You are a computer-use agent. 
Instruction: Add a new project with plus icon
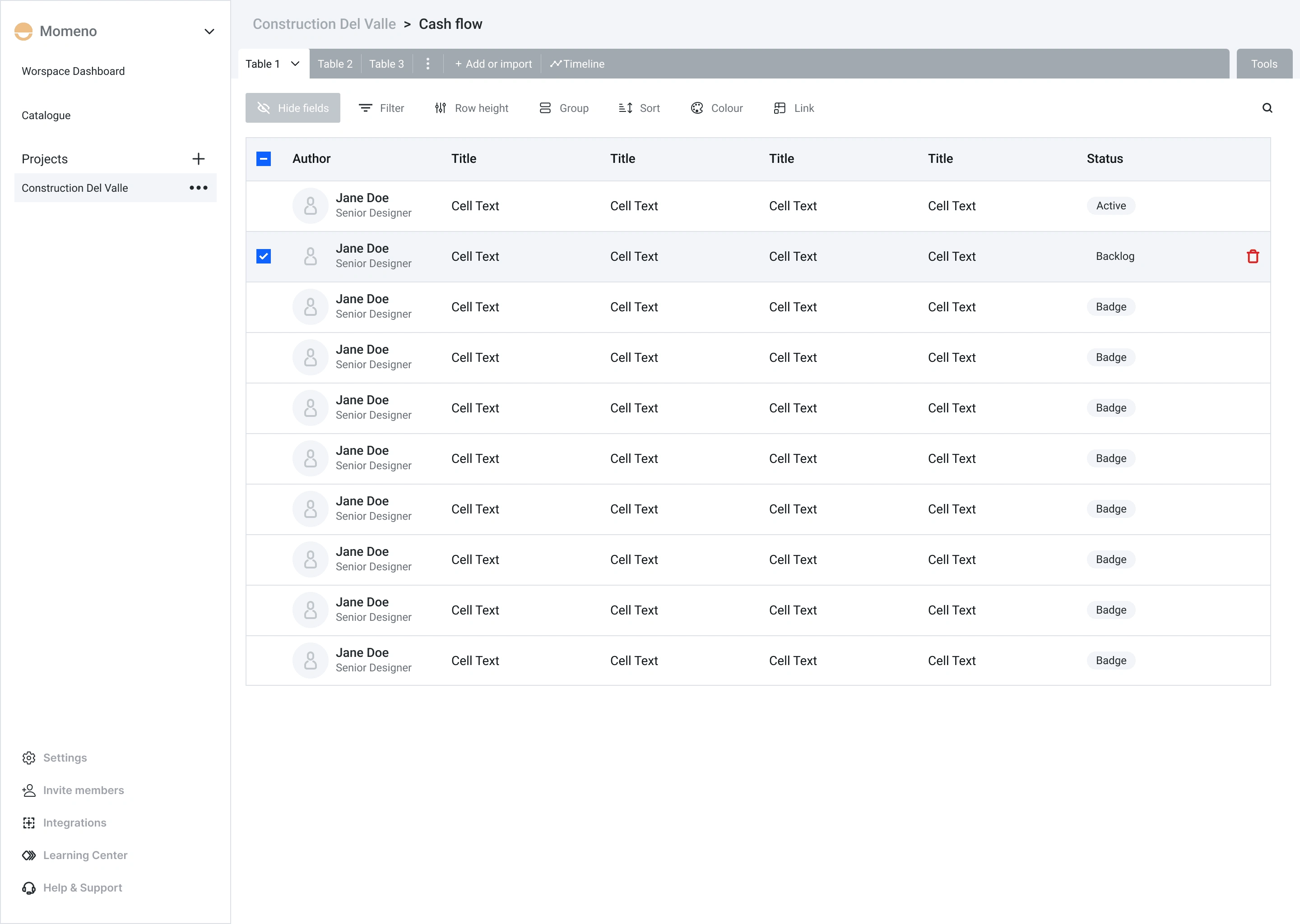[198, 159]
